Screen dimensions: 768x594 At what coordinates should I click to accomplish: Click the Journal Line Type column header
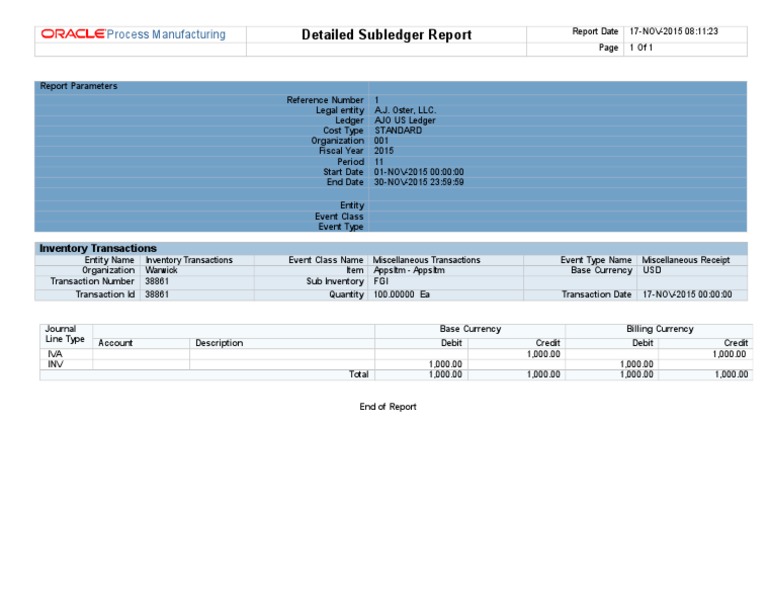(x=65, y=334)
